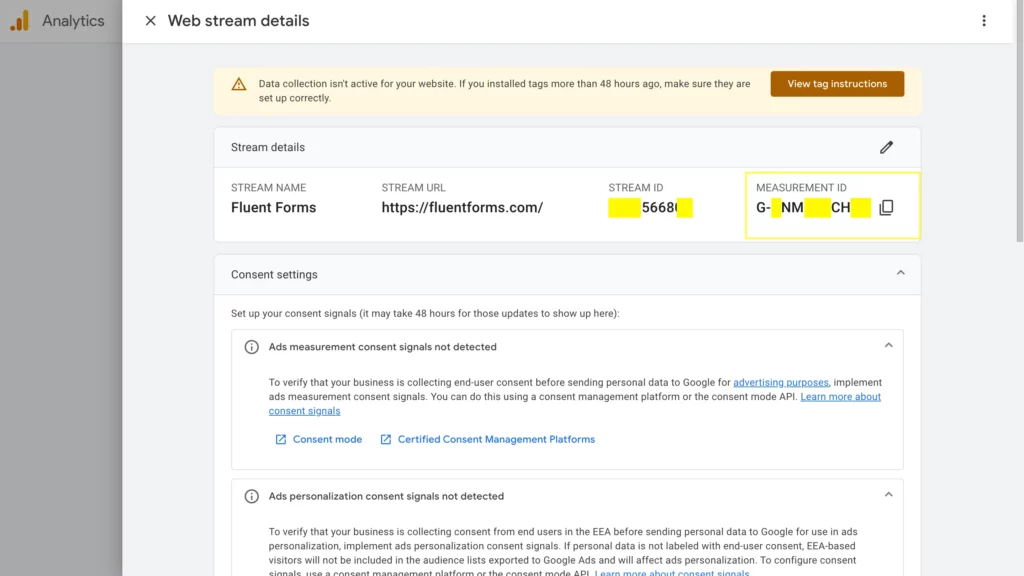1024x576 pixels.
Task: Click 'Set up your consent signals' instruction text
Action: (425, 313)
